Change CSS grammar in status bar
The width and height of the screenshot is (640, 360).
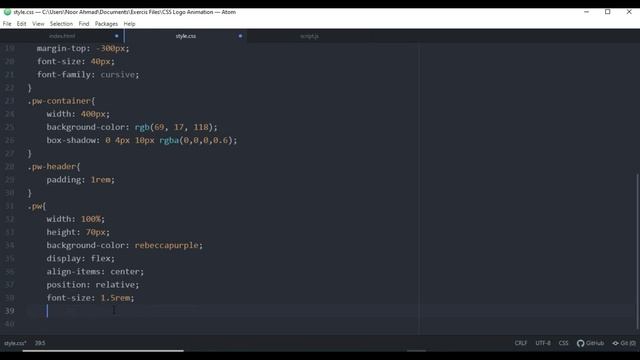coord(563,343)
